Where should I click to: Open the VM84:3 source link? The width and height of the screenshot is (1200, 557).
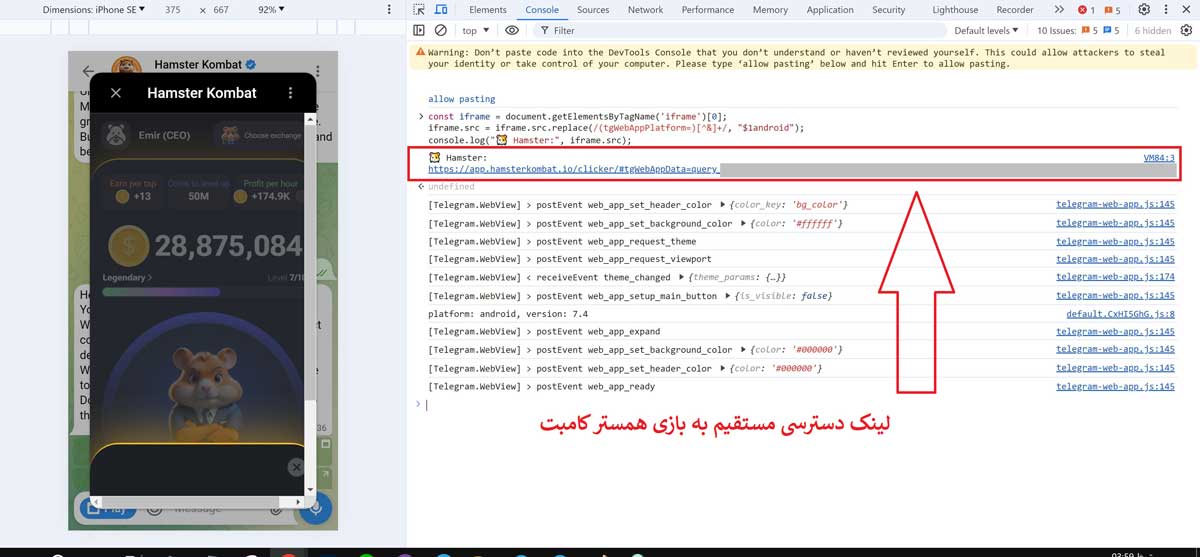pyautogui.click(x=1159, y=158)
